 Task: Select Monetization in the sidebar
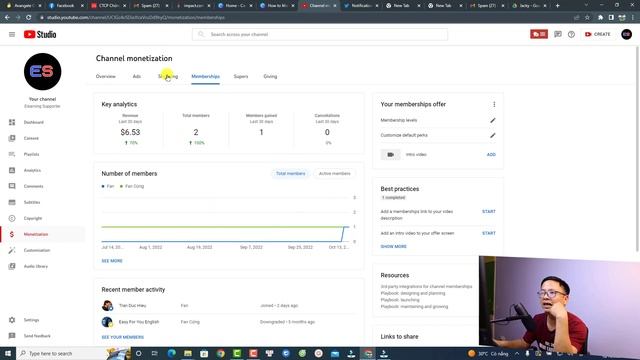pos(36,234)
